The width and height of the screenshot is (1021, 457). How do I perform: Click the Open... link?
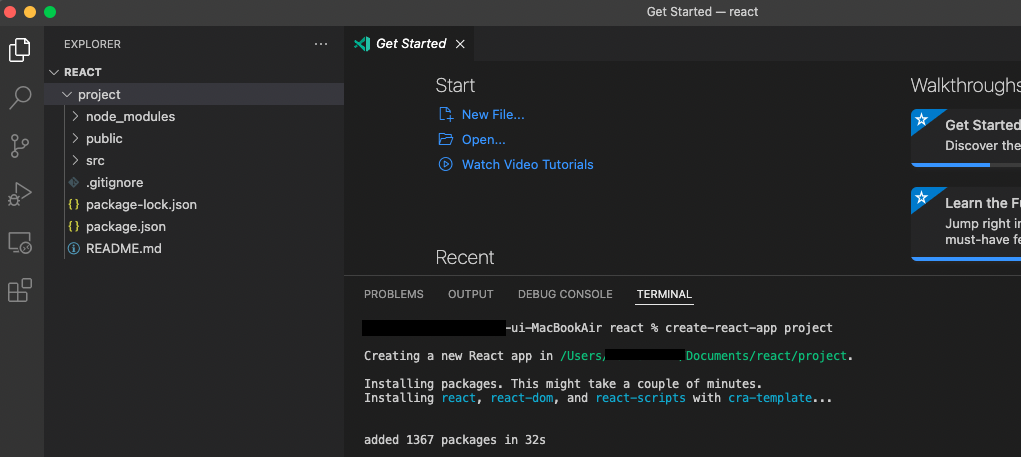click(x=483, y=139)
